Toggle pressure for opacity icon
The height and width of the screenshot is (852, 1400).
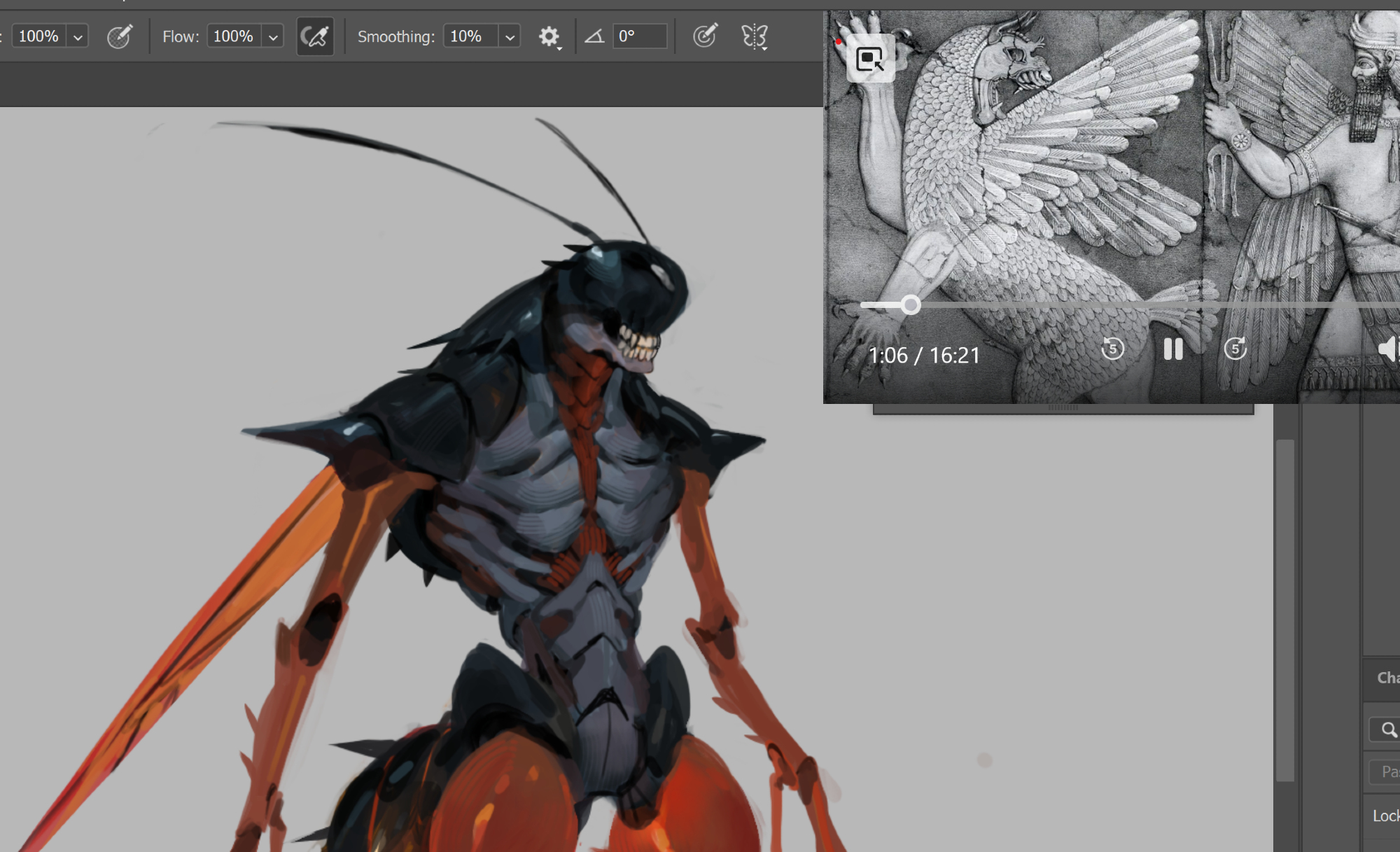(119, 36)
